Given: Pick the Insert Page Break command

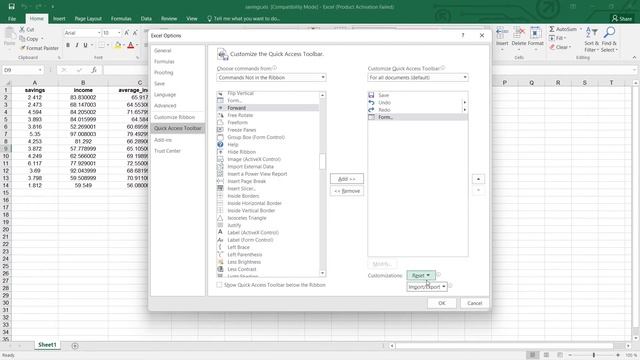Looking at the screenshot, I should [268, 181].
